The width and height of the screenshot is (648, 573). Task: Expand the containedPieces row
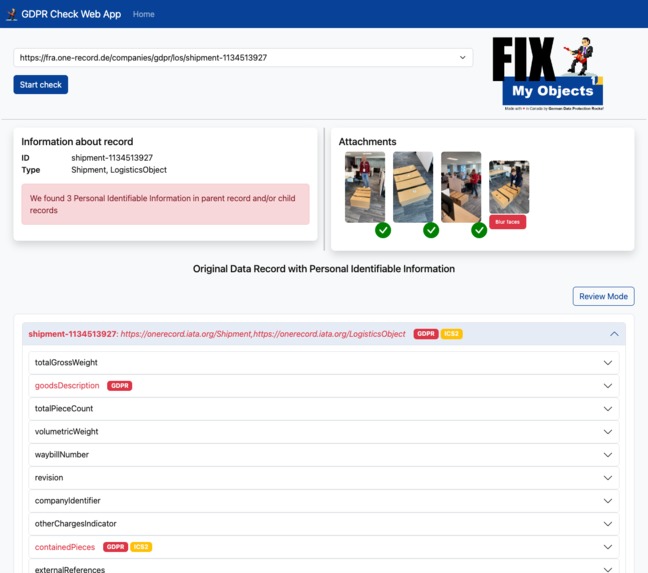click(324, 547)
